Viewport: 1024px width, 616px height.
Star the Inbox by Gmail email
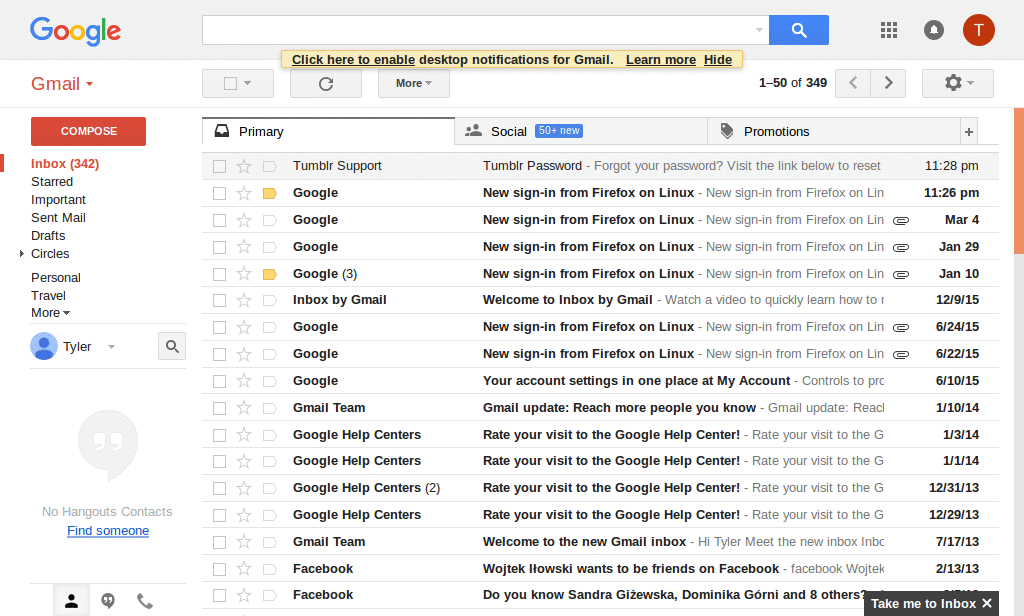244,300
